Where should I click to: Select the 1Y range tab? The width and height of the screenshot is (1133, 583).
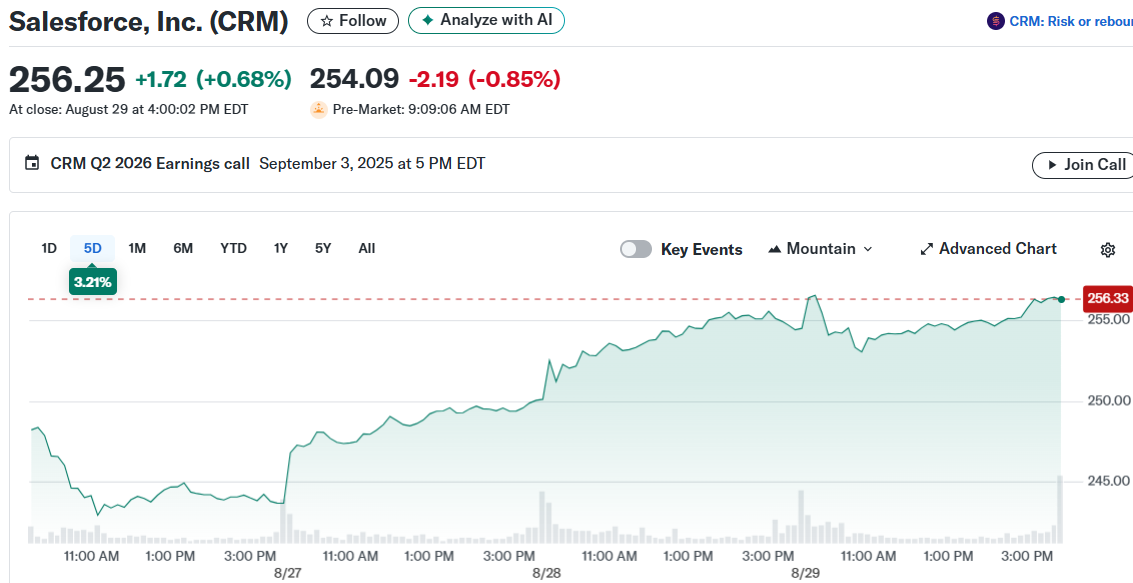coord(281,249)
